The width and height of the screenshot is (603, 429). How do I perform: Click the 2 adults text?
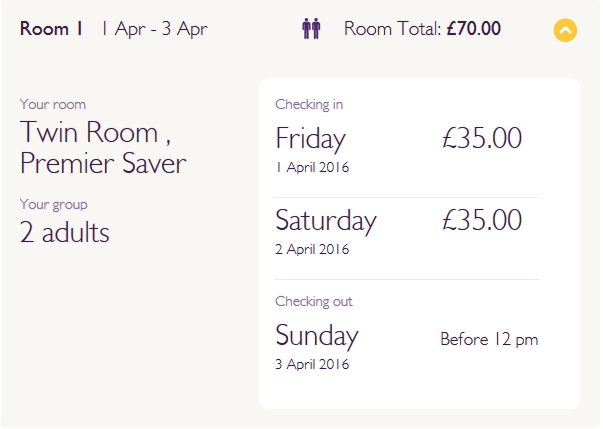point(65,233)
